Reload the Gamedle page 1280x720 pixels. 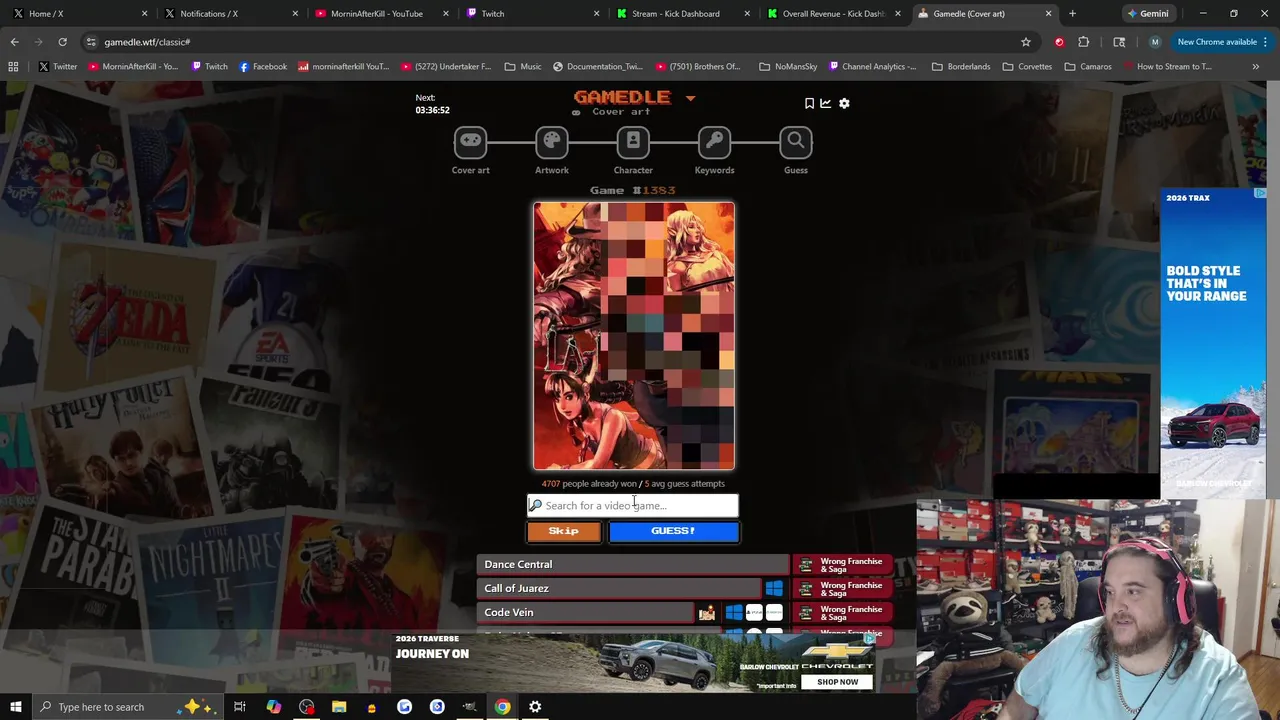62,42
